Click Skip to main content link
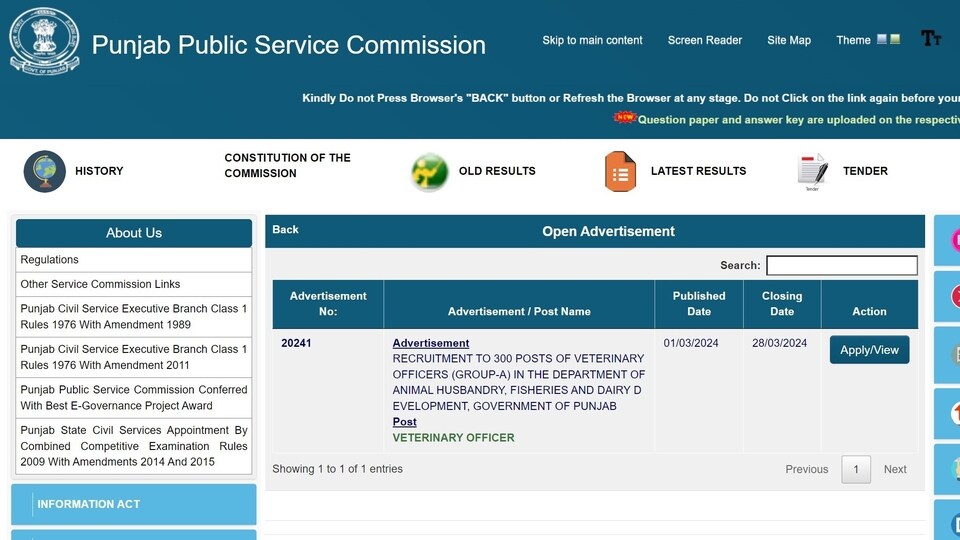Screen dimensions: 960x540 point(592,40)
